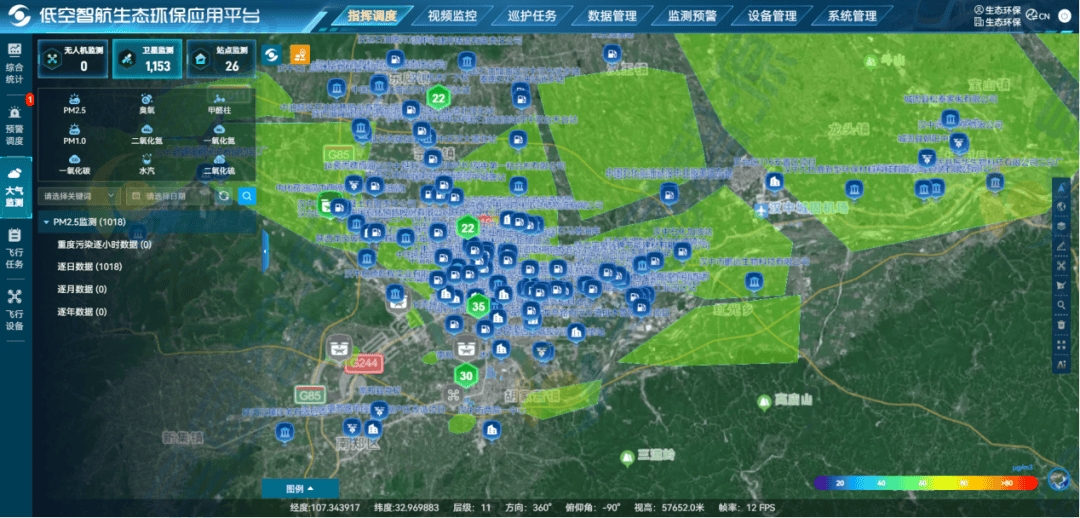Select 逐日数据 (1018) in the list
The width and height of the screenshot is (1080, 518).
tap(90, 267)
